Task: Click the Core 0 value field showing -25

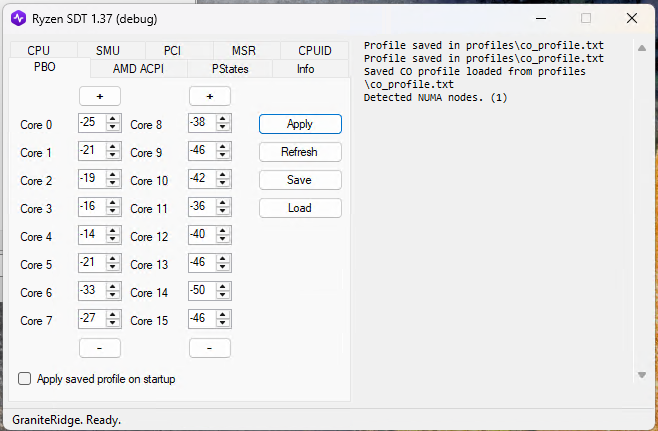Action: (92, 123)
